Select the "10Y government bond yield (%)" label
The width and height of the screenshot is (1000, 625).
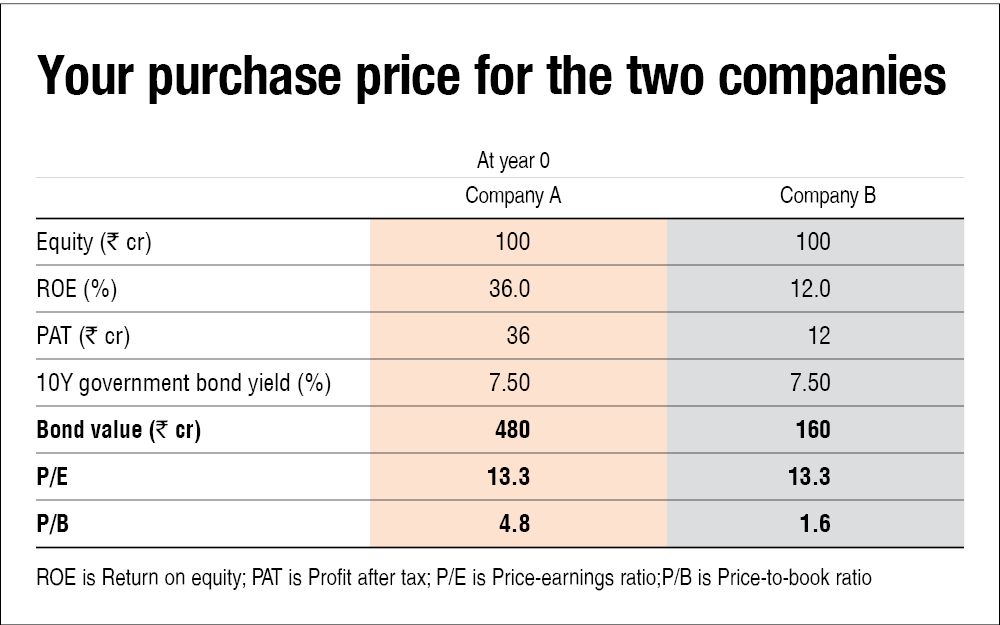(183, 383)
